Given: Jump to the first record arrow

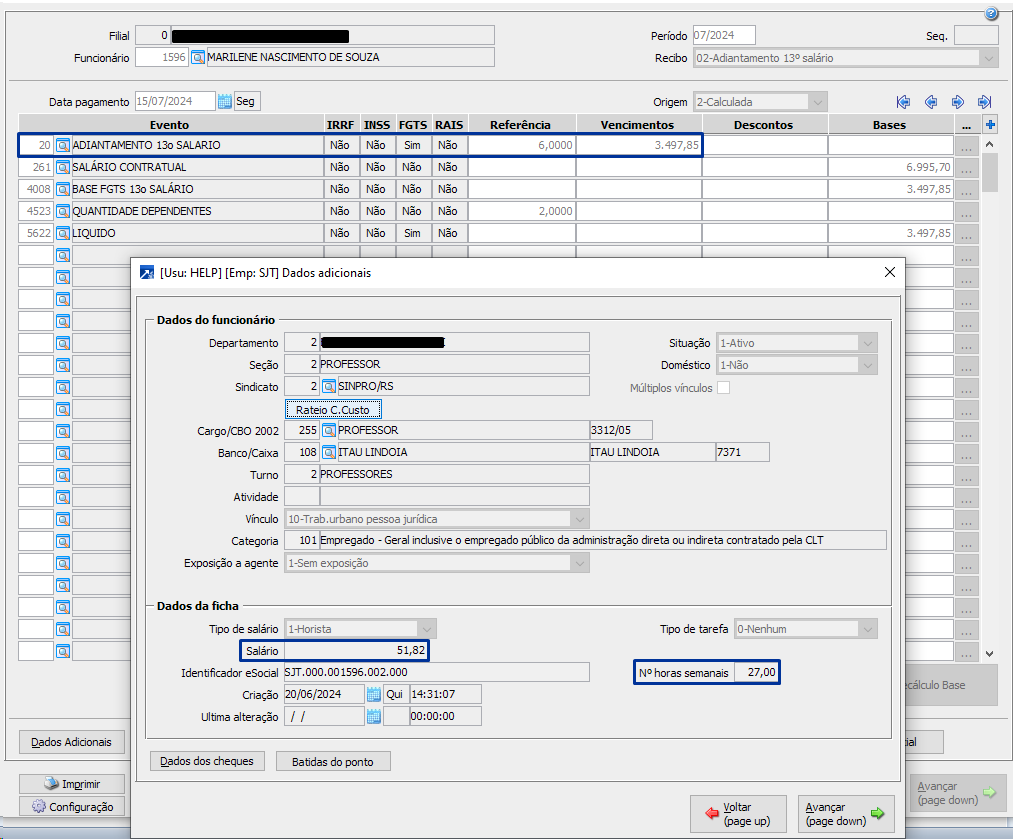Looking at the screenshot, I should tap(903, 102).
